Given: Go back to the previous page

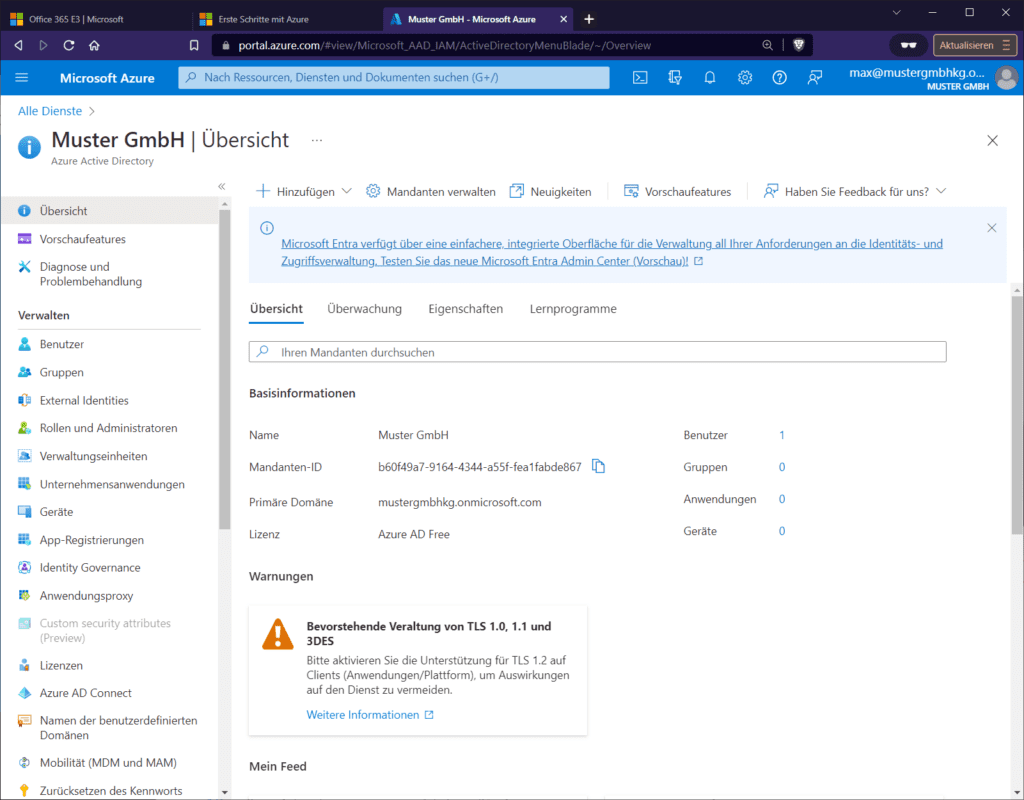Looking at the screenshot, I should pyautogui.click(x=18, y=45).
